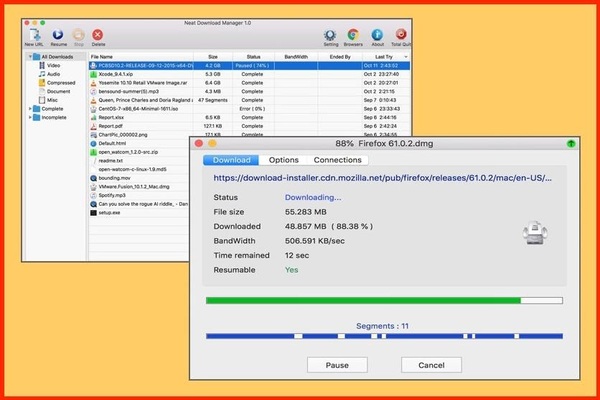Select the CentOS-7-x86_64-Minimal-1611.iso row
600x400 pixels.
click(x=249, y=109)
